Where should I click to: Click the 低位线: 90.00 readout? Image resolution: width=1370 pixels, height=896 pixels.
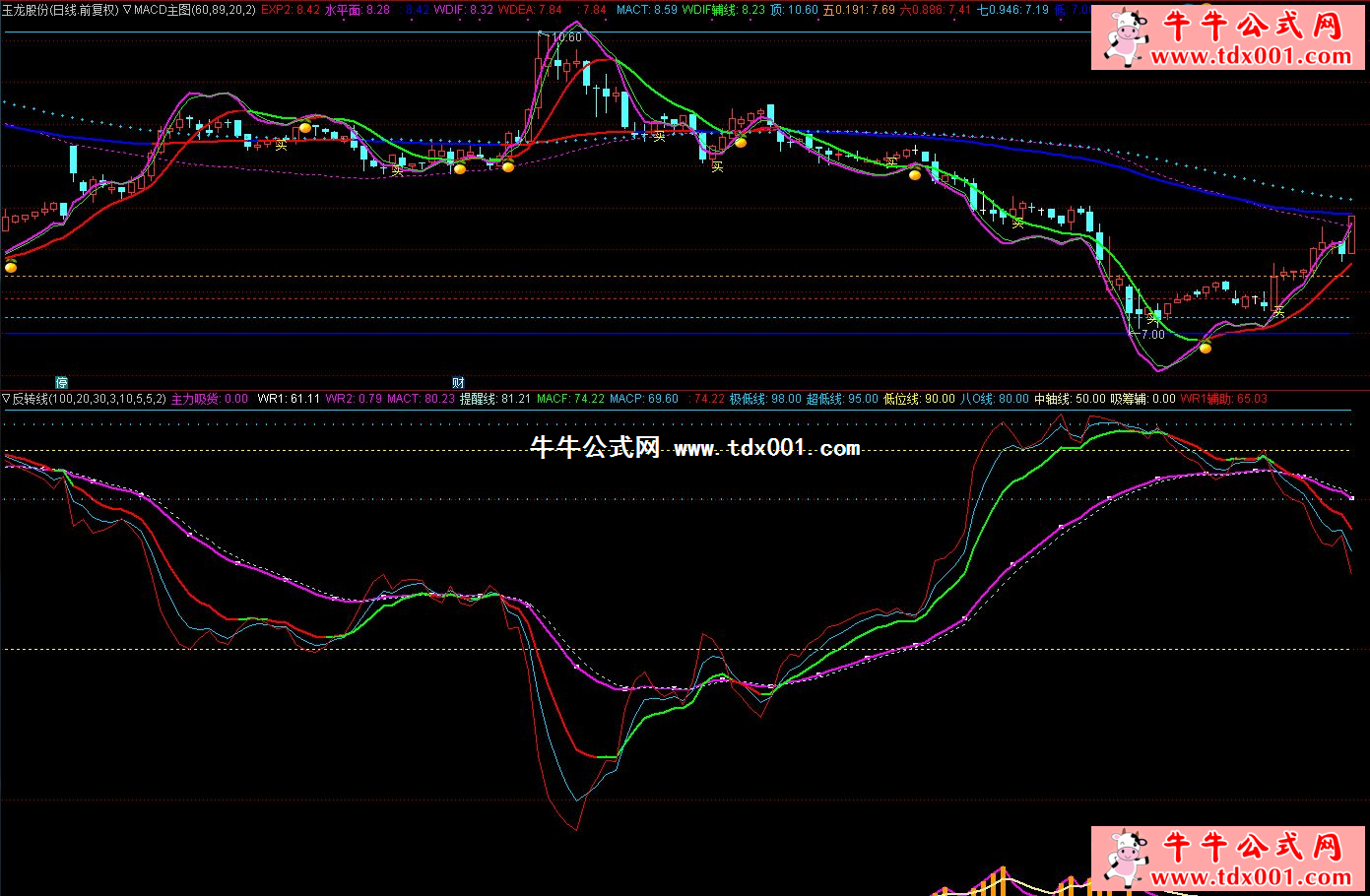pyautogui.click(x=919, y=399)
